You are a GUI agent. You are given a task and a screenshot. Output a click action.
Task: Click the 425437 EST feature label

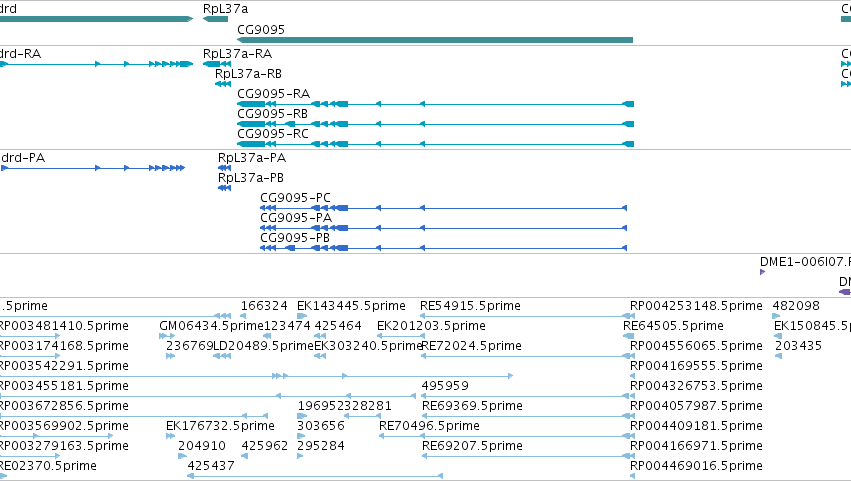point(211,466)
